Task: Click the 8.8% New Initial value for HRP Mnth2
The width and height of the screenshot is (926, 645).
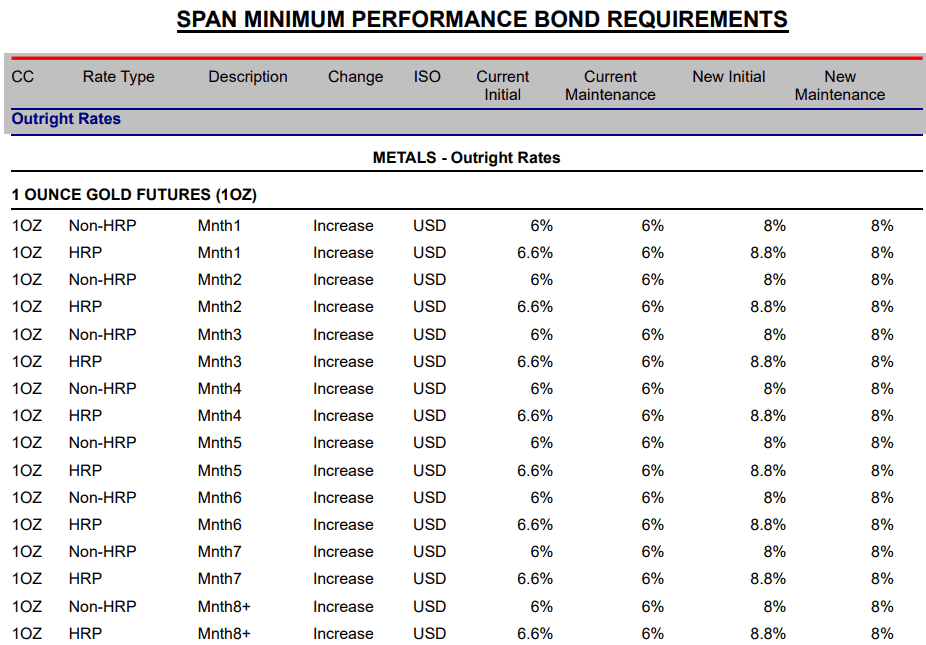Action: click(x=768, y=307)
